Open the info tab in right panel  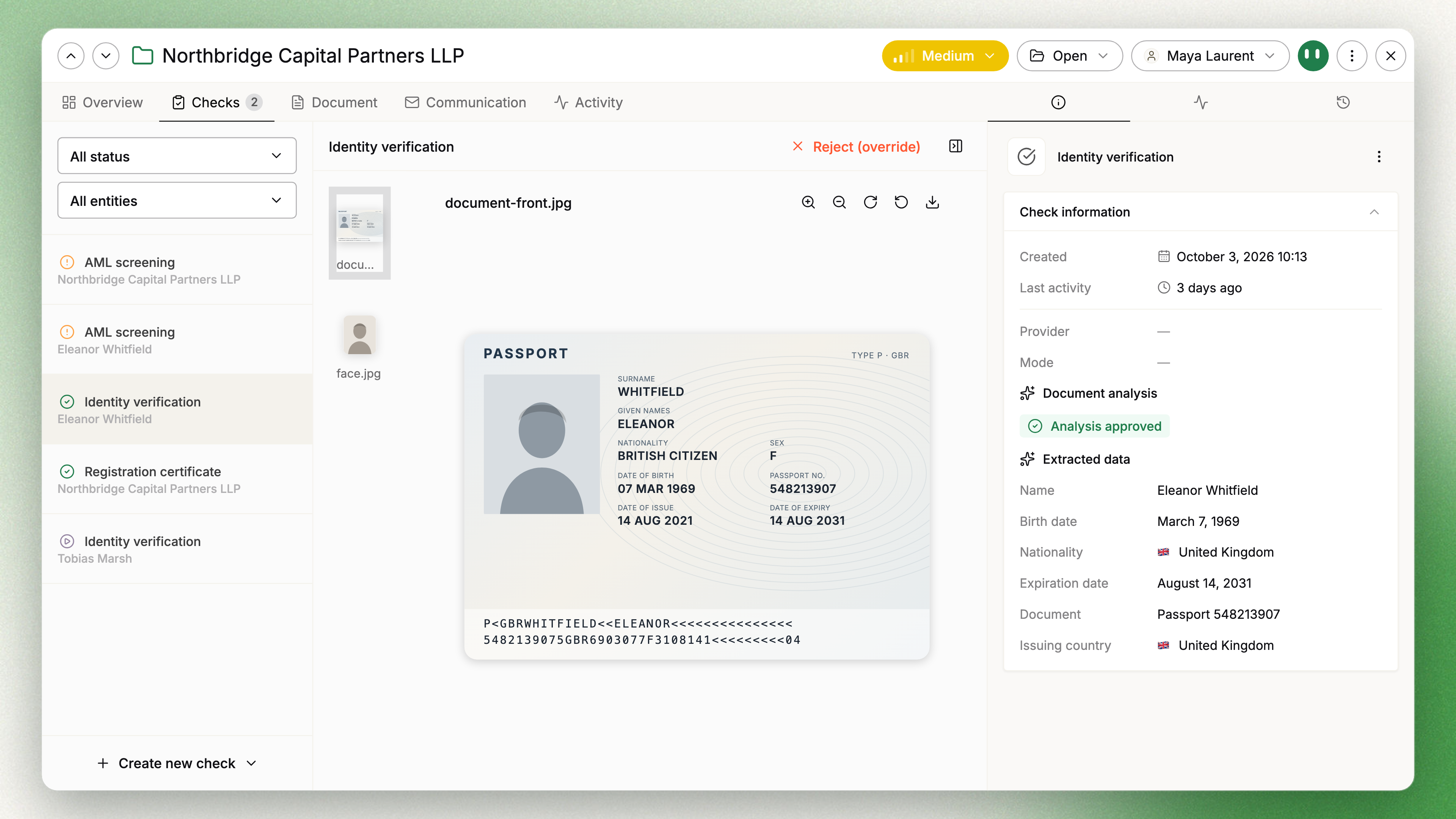pyautogui.click(x=1058, y=102)
